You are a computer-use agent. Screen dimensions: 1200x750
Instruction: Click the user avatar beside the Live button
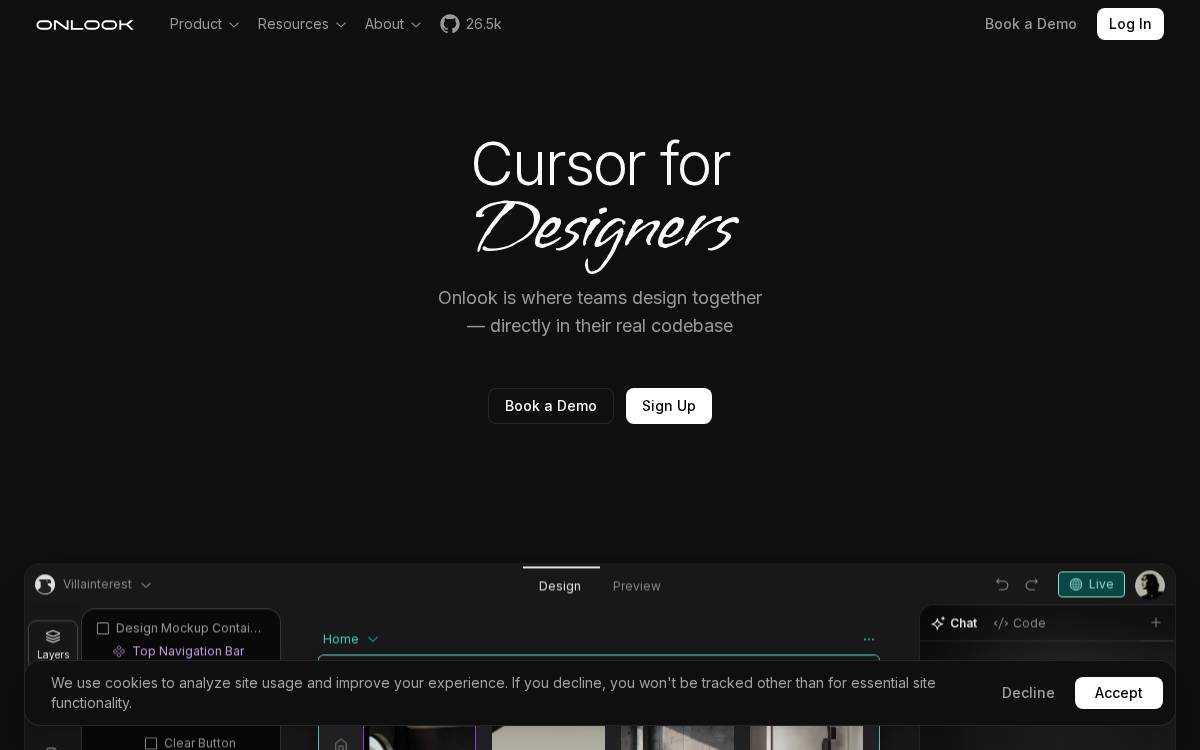[1149, 585]
